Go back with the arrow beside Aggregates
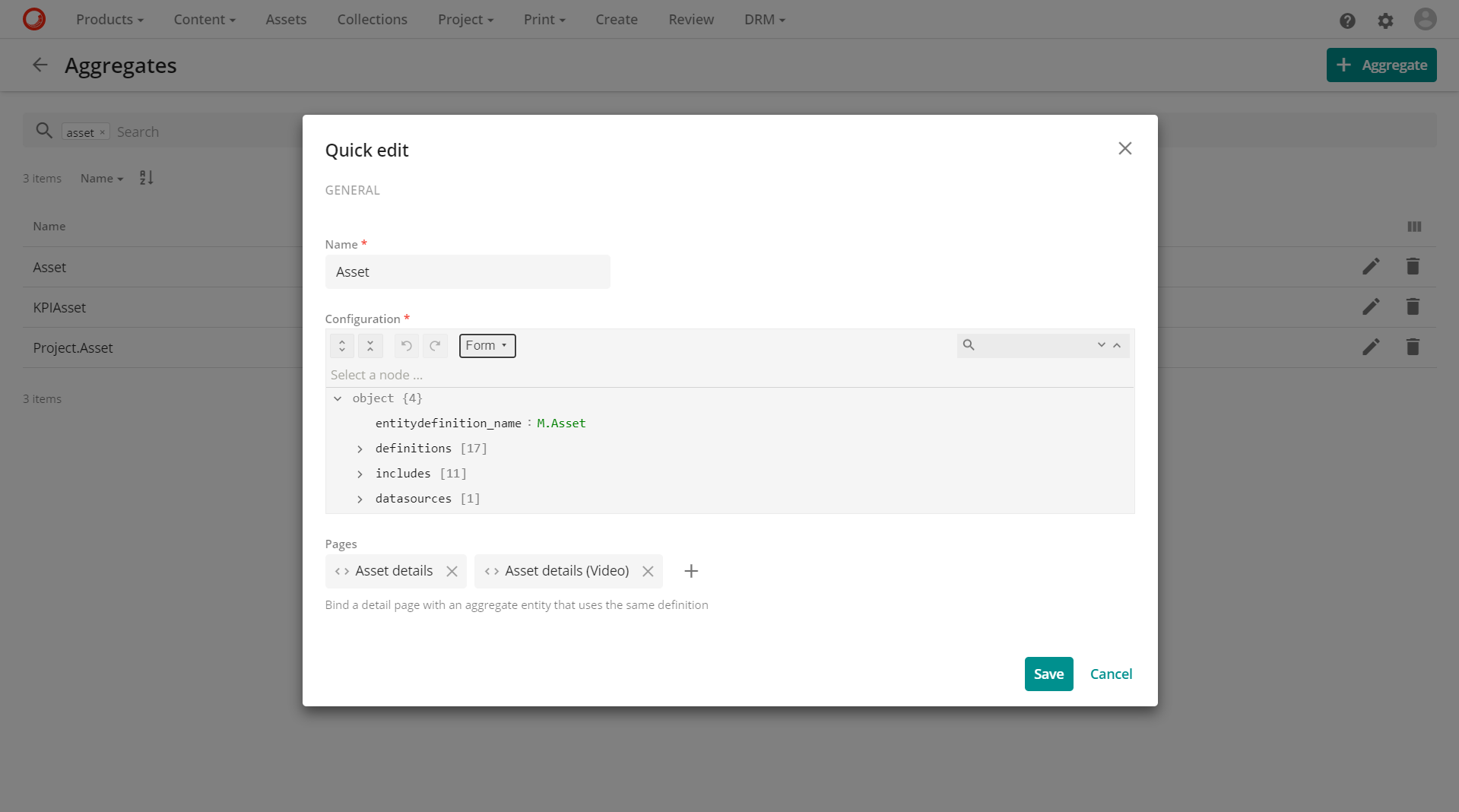The image size is (1459, 812). point(40,65)
